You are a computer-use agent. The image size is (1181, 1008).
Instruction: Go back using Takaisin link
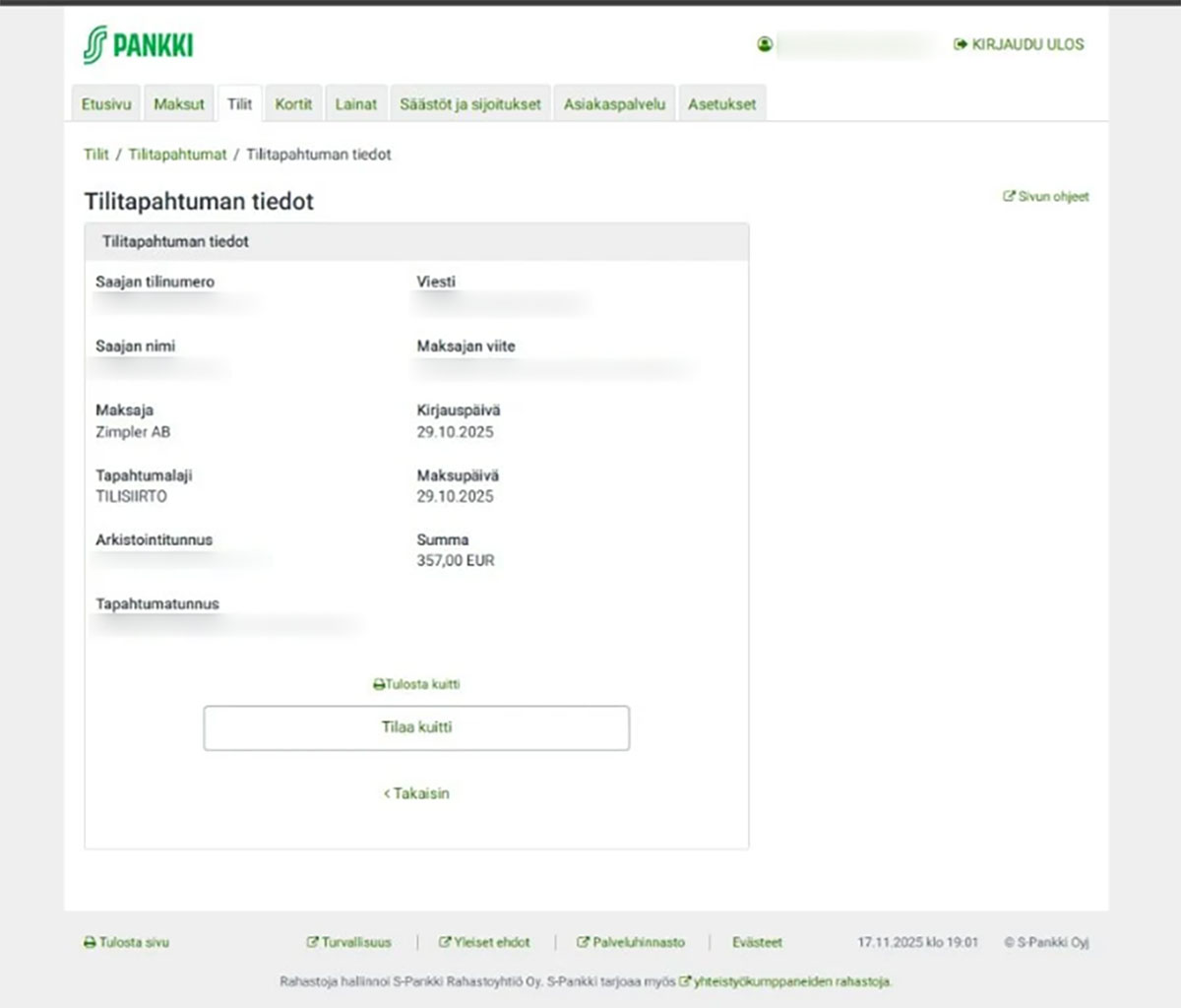click(416, 793)
